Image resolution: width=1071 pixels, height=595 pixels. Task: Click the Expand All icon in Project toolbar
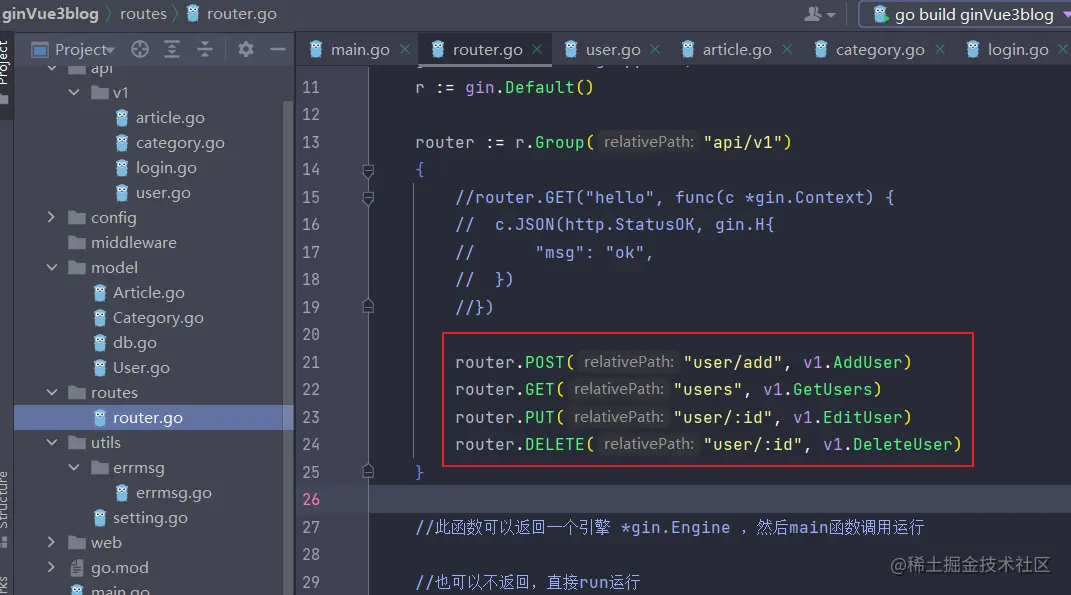point(172,49)
